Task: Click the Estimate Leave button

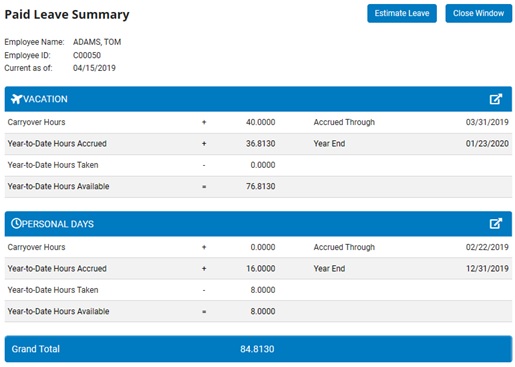Action: pyautogui.click(x=402, y=13)
